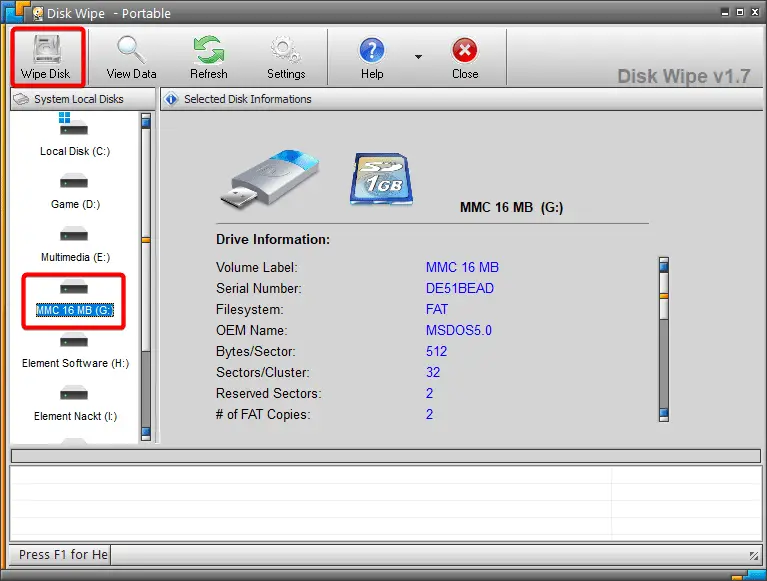Image resolution: width=767 pixels, height=581 pixels.
Task: Click the Bytes/Sector 512 value
Action: [x=436, y=352]
